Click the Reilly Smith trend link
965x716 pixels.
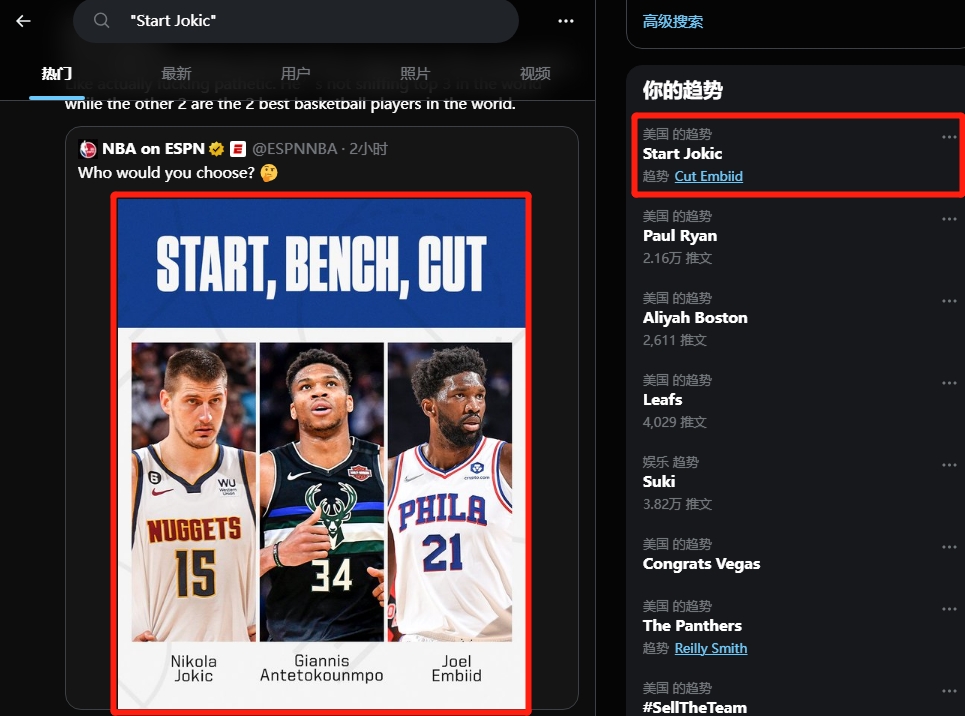click(x=710, y=648)
